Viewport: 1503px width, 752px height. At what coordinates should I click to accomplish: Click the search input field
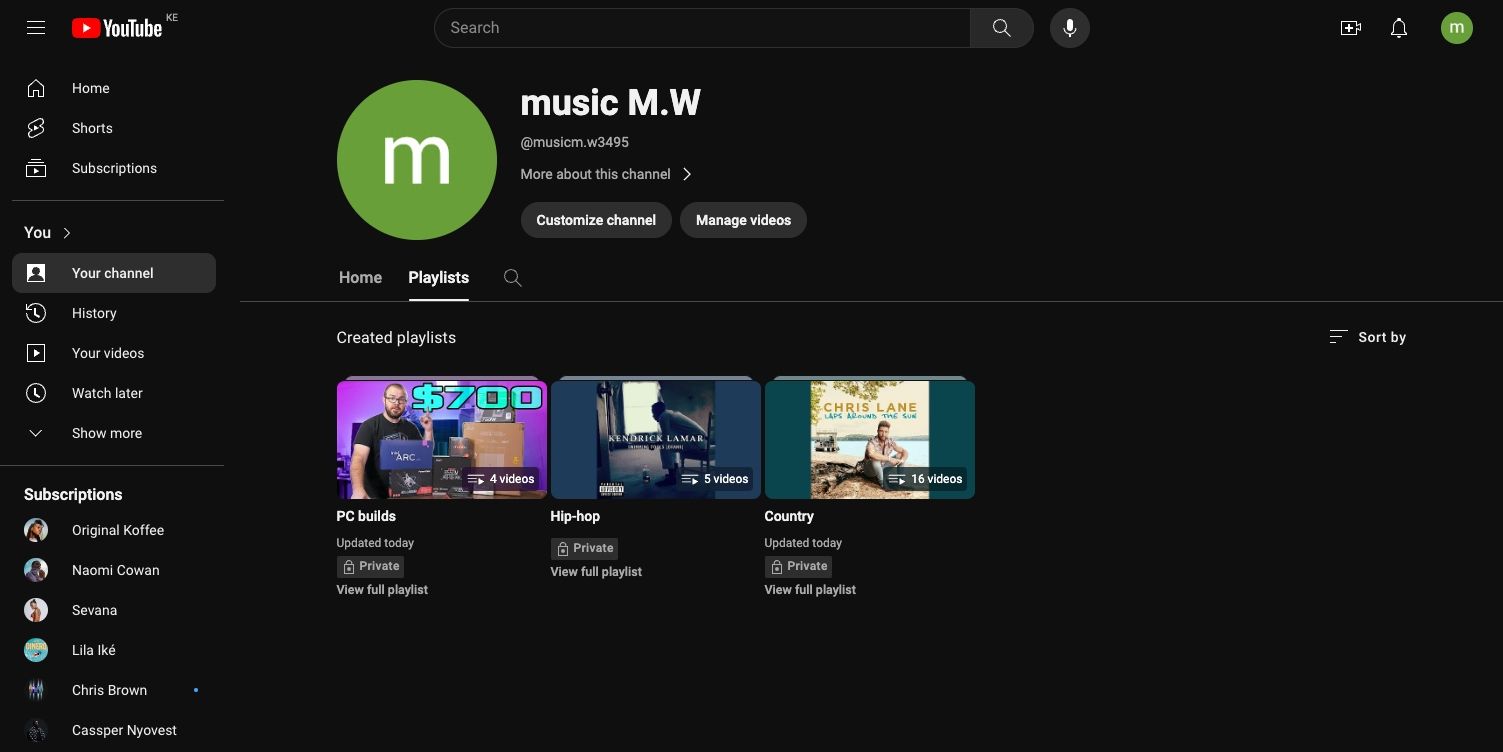tap(700, 27)
